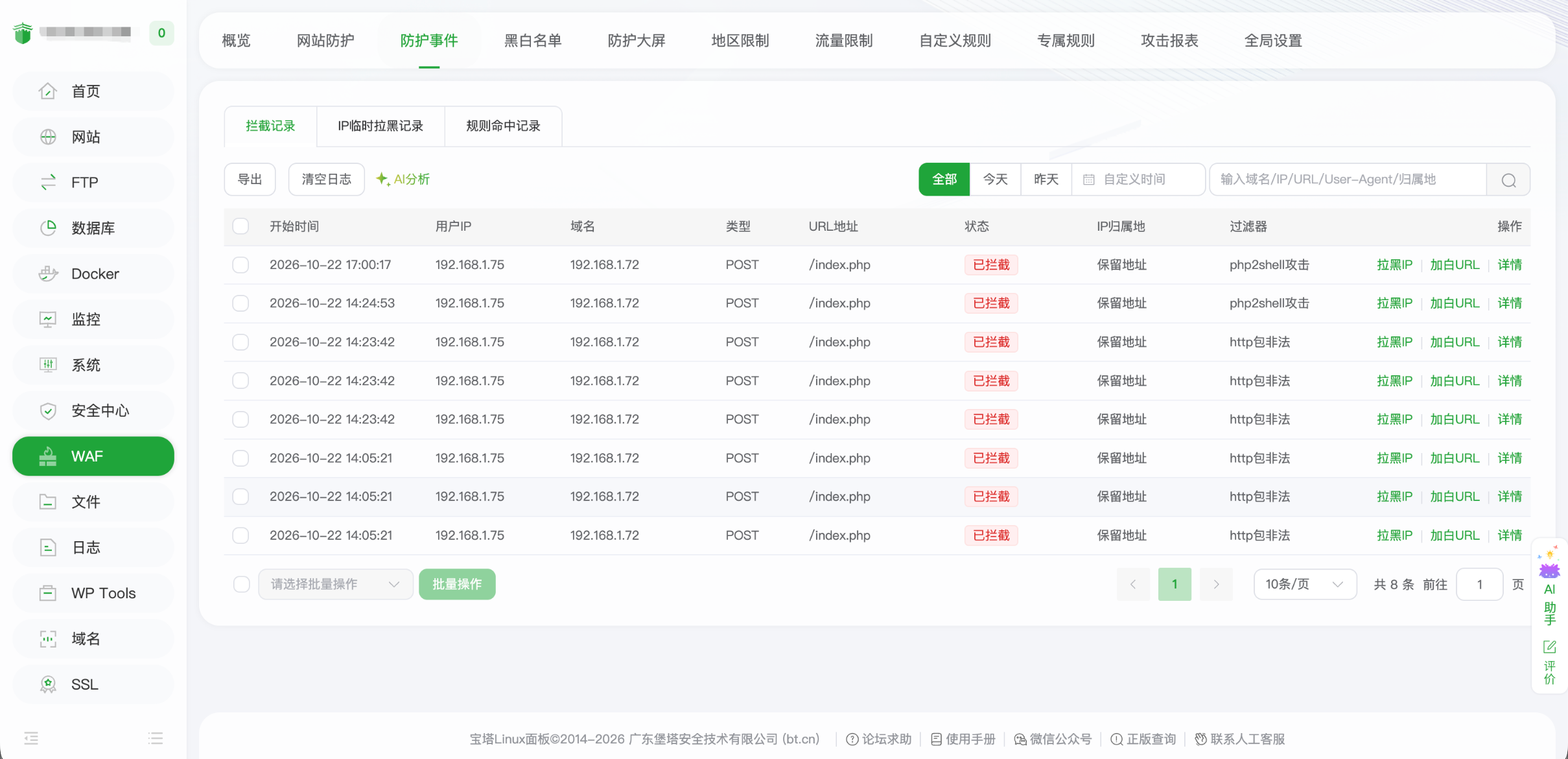Click the search magnifier icon
Screen dimensions: 1568x759
click(x=1508, y=180)
